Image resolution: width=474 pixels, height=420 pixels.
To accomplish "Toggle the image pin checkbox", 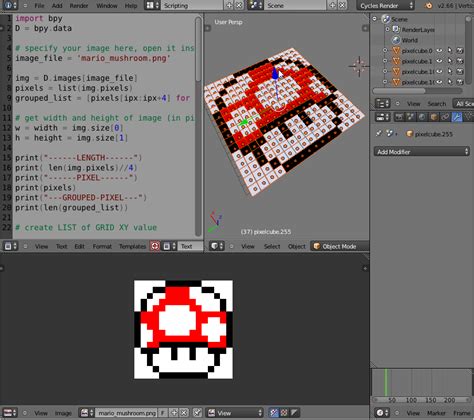I will point(197,413).
